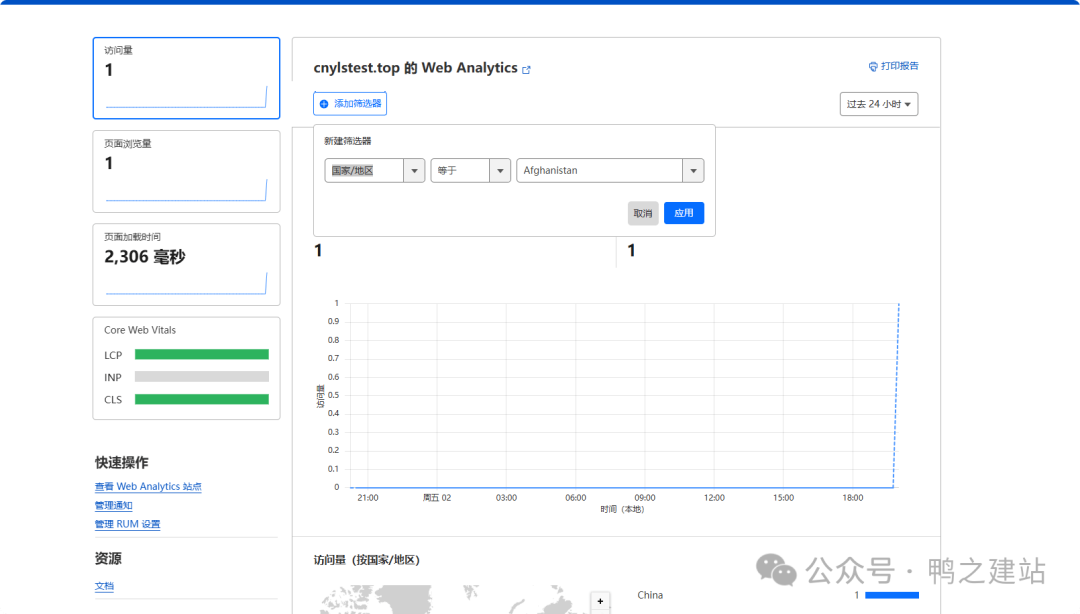This screenshot has width=1080, height=614.
Task: Click the green LCP bar in Core Web Vitals
Action: (202, 354)
